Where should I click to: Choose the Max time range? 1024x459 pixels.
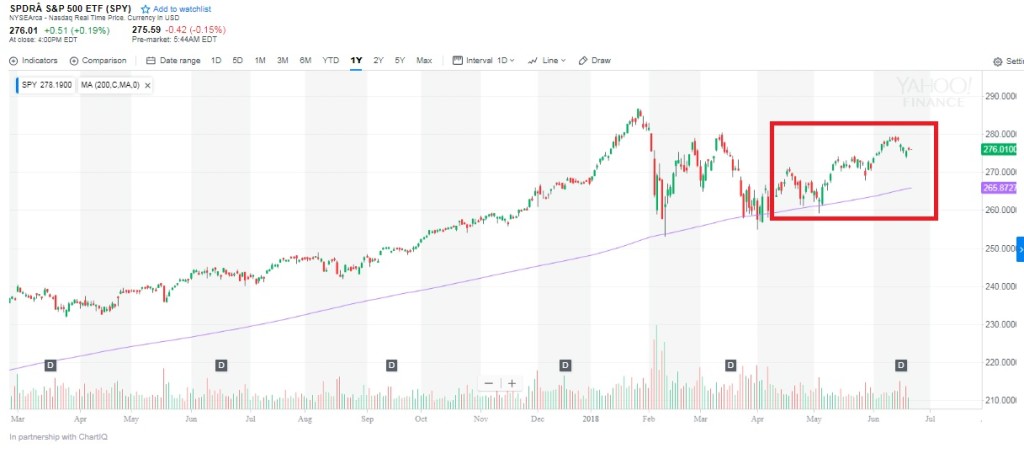point(424,60)
